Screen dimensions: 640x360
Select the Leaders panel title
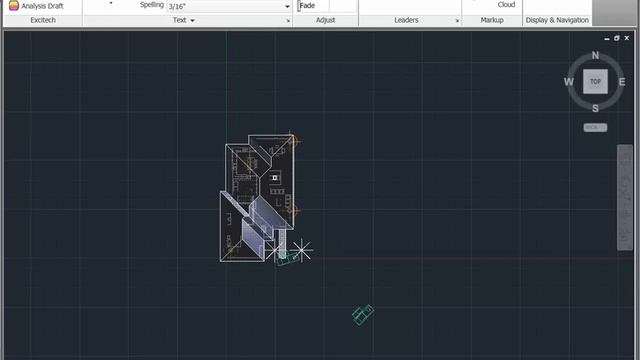pyautogui.click(x=406, y=20)
